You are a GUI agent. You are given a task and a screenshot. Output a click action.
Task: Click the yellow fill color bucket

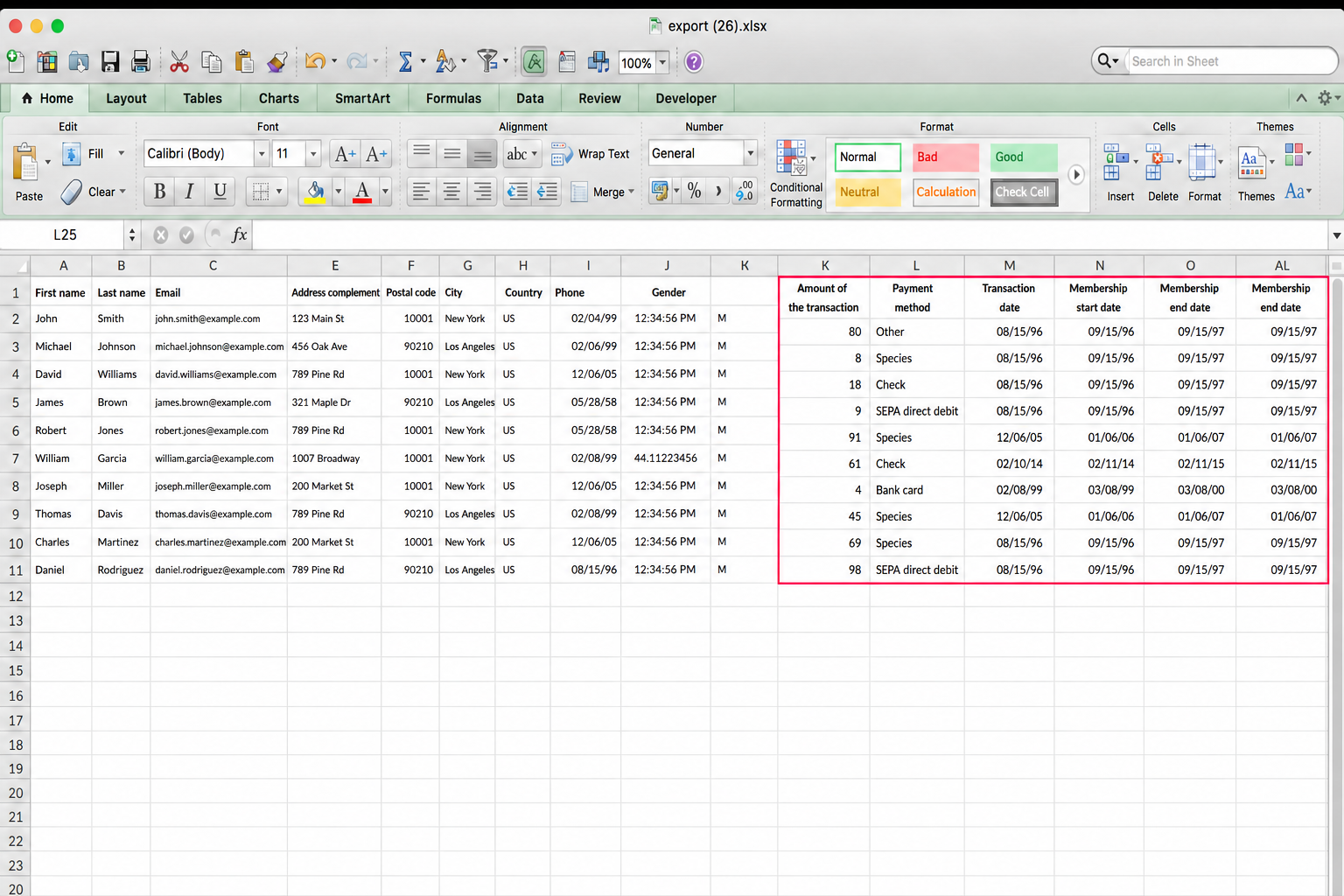pyautogui.click(x=315, y=191)
